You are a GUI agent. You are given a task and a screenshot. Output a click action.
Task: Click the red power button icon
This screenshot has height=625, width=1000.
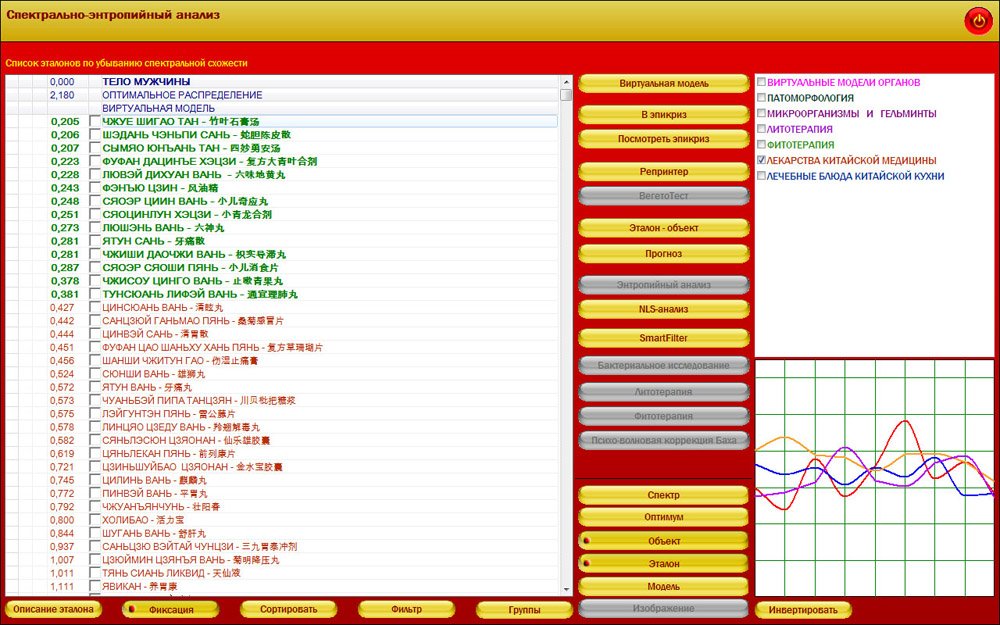976,20
